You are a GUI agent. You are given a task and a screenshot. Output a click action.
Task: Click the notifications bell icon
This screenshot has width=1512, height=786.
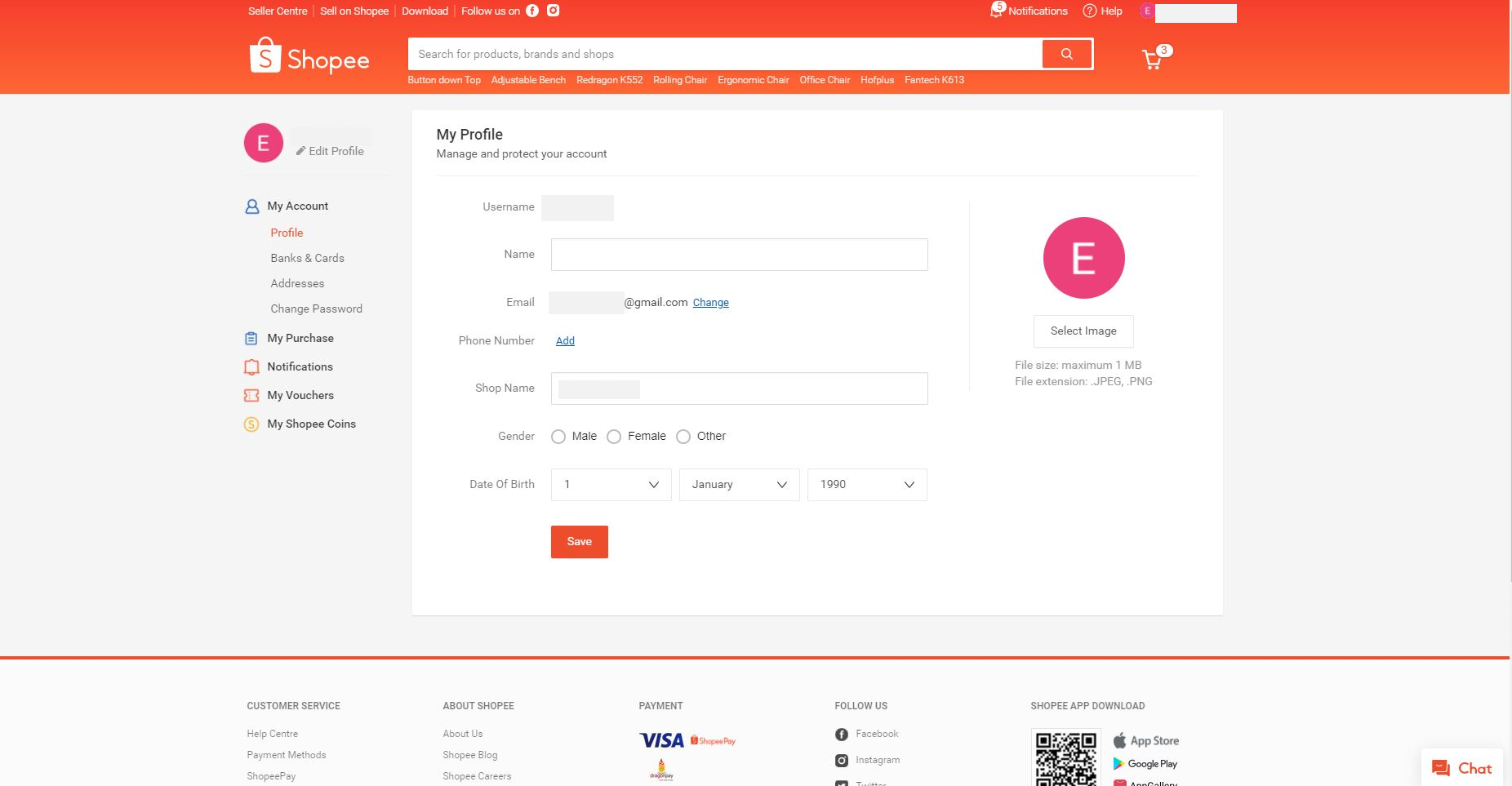(x=996, y=11)
